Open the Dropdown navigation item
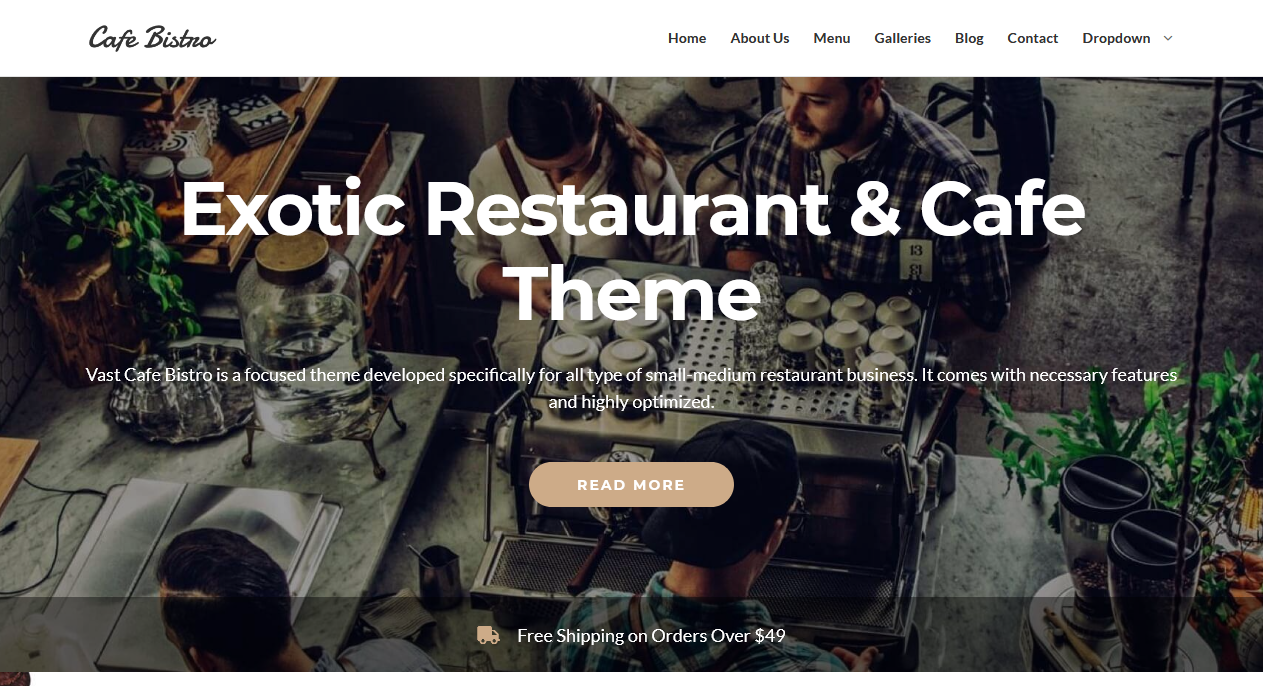Viewport: 1263px width, 686px height. pyautogui.click(x=1116, y=38)
